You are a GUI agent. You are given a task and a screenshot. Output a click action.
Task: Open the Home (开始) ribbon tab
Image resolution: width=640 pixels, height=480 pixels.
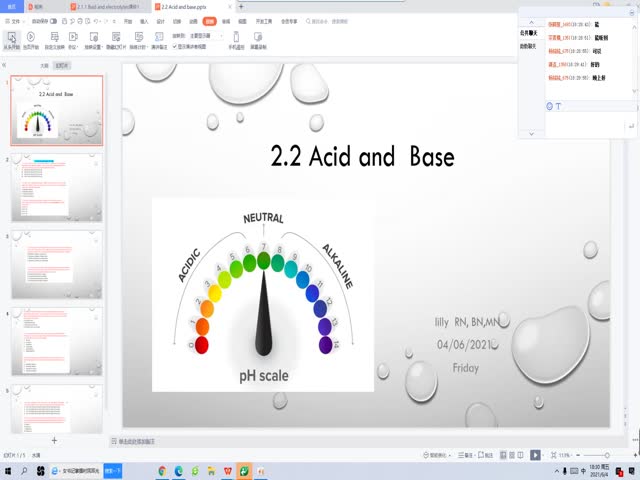coord(128,21)
